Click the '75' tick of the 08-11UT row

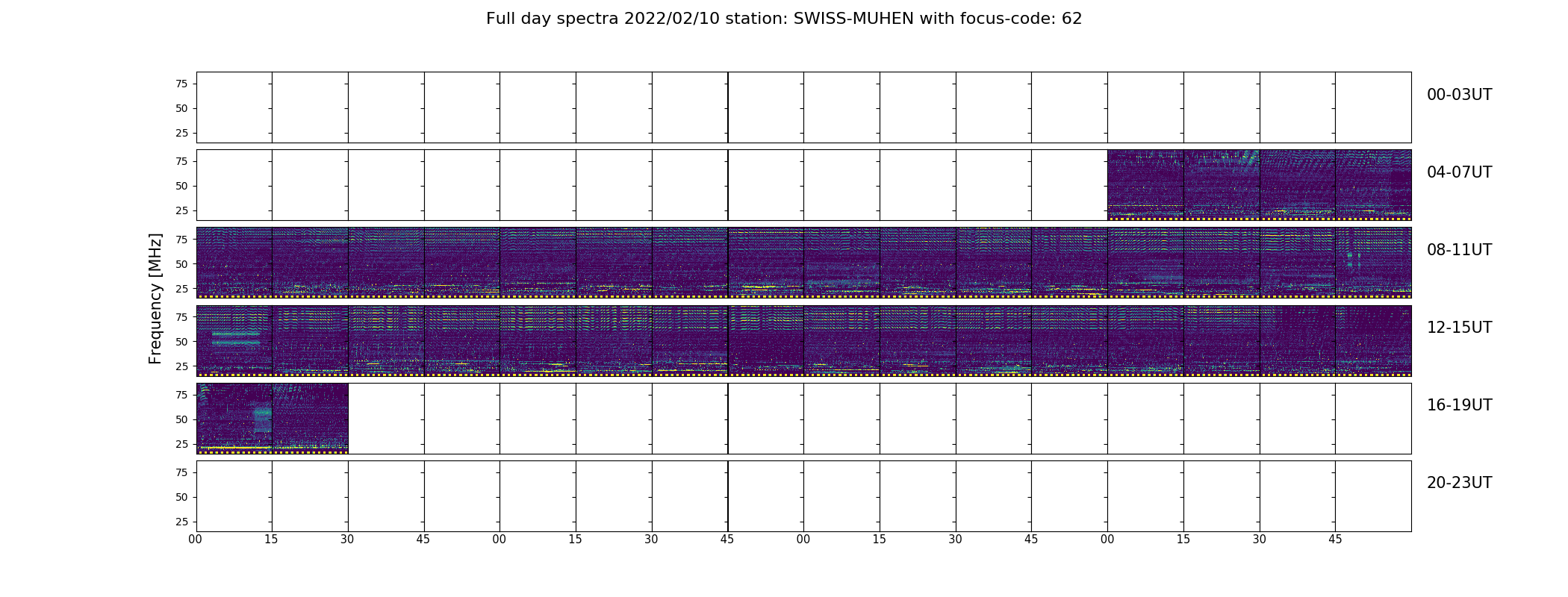pos(181,239)
